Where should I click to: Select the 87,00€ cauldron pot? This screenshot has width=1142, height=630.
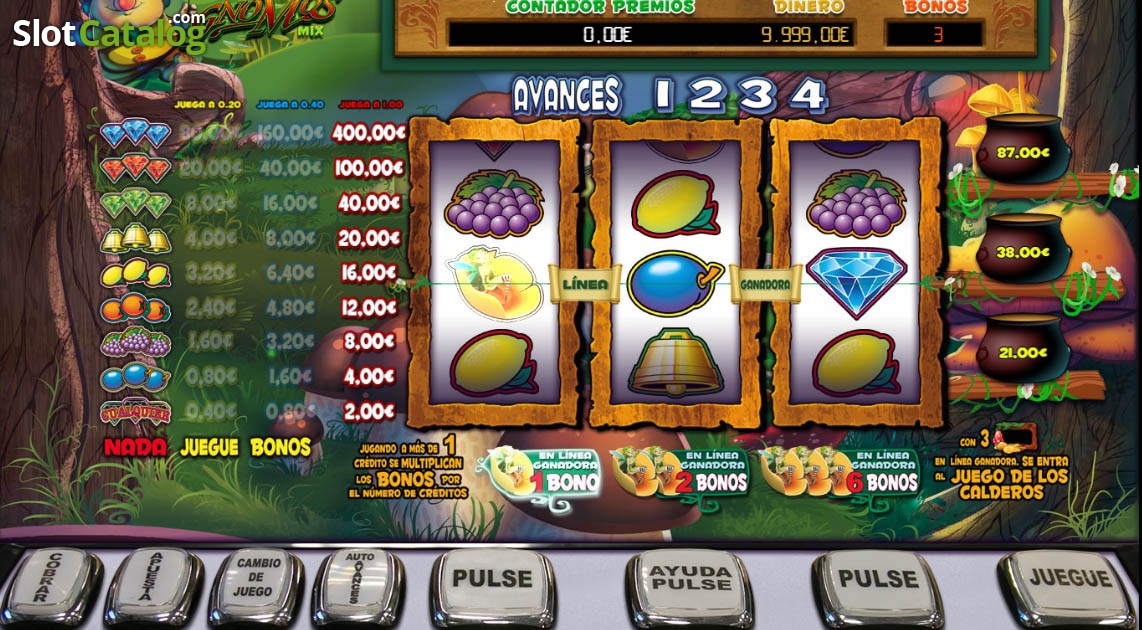(x=1022, y=149)
